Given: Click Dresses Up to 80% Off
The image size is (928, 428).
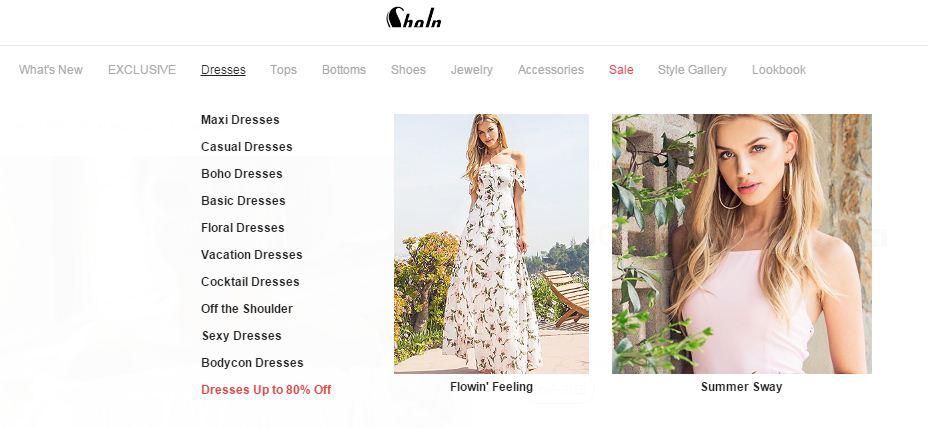Looking at the screenshot, I should [x=266, y=390].
